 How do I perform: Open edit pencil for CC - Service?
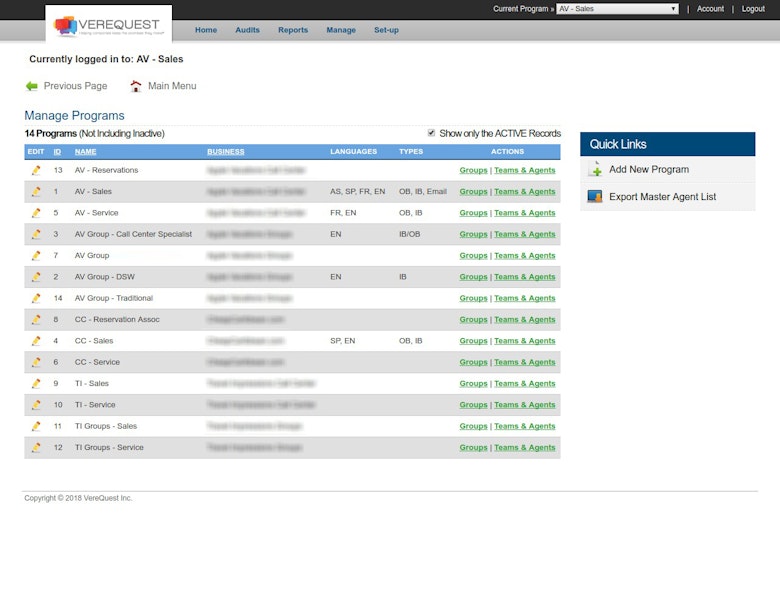pyautogui.click(x=36, y=362)
